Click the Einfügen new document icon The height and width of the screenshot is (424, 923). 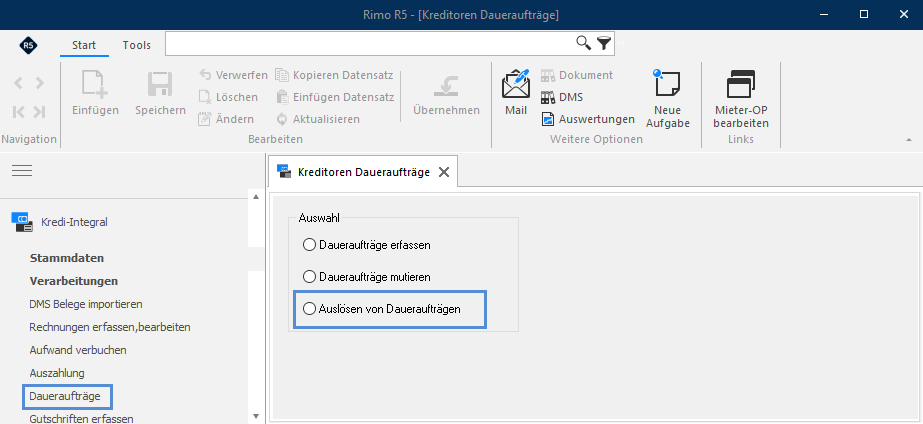tap(94, 84)
